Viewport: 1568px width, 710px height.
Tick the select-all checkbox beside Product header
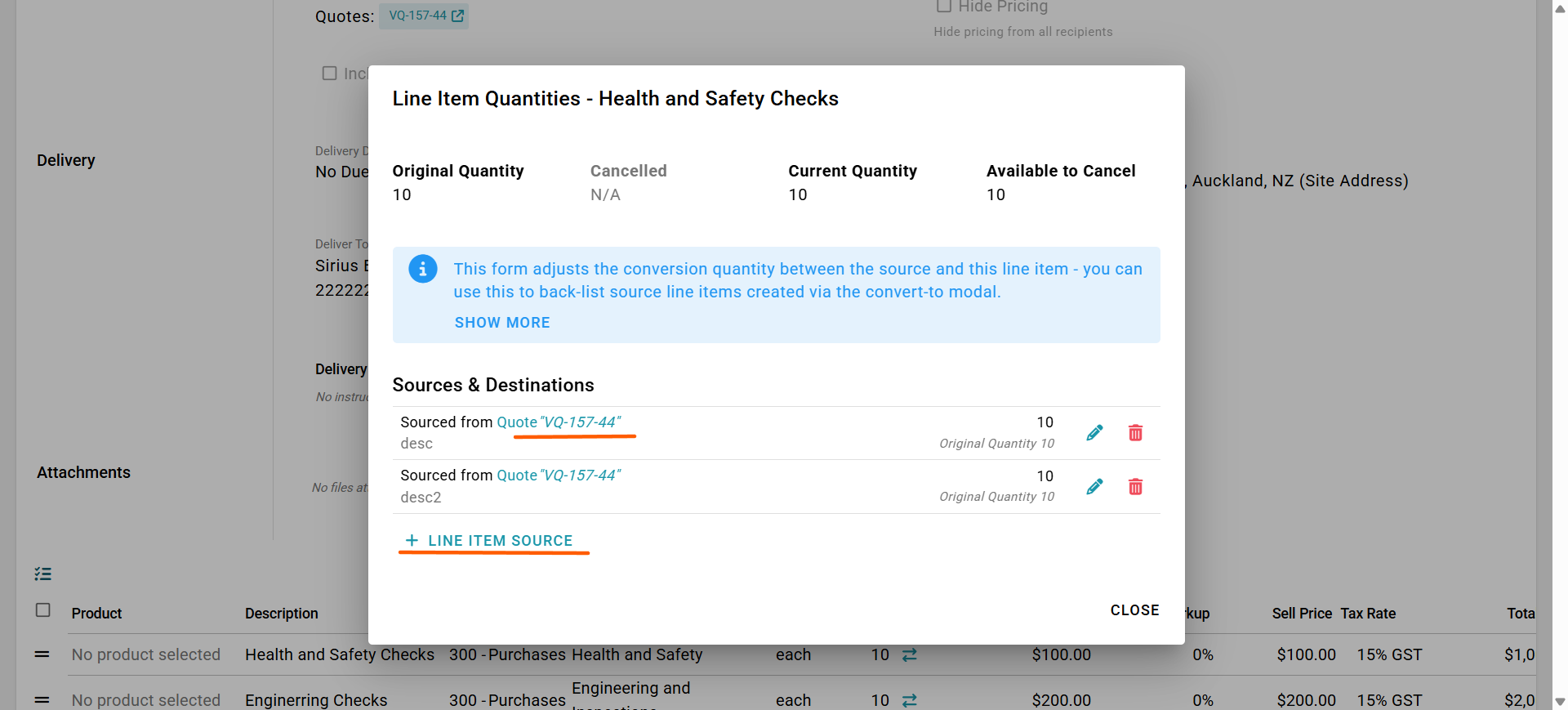(x=43, y=610)
